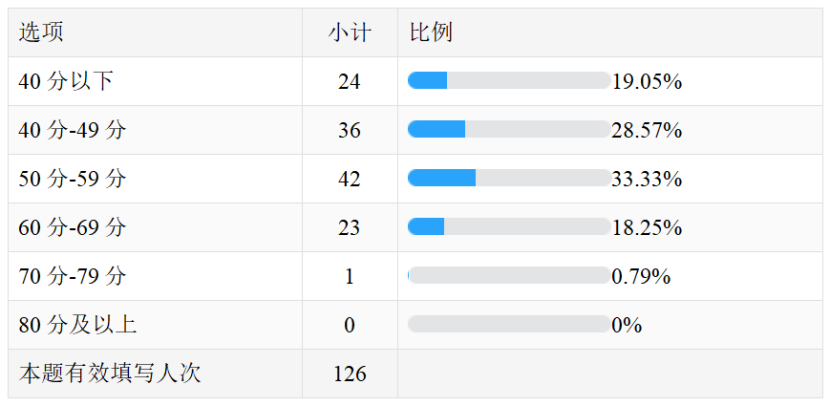Click the empty 0% progress bar

pyautogui.click(x=509, y=324)
